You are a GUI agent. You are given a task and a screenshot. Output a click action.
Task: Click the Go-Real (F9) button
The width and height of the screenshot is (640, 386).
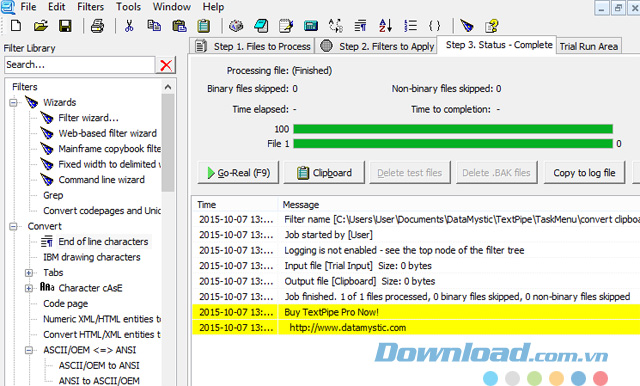[x=239, y=173]
